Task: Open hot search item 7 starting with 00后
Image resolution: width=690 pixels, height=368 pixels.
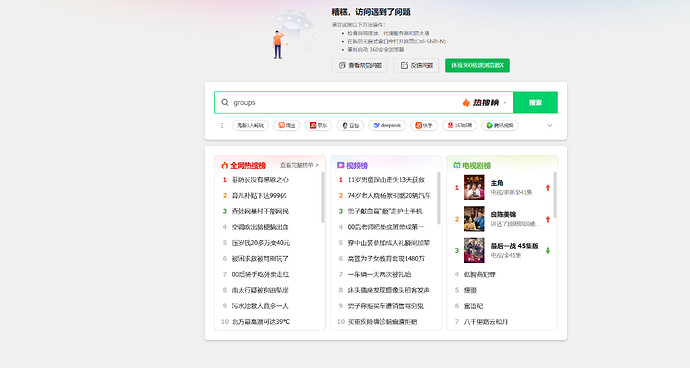Action: click(x=260, y=275)
